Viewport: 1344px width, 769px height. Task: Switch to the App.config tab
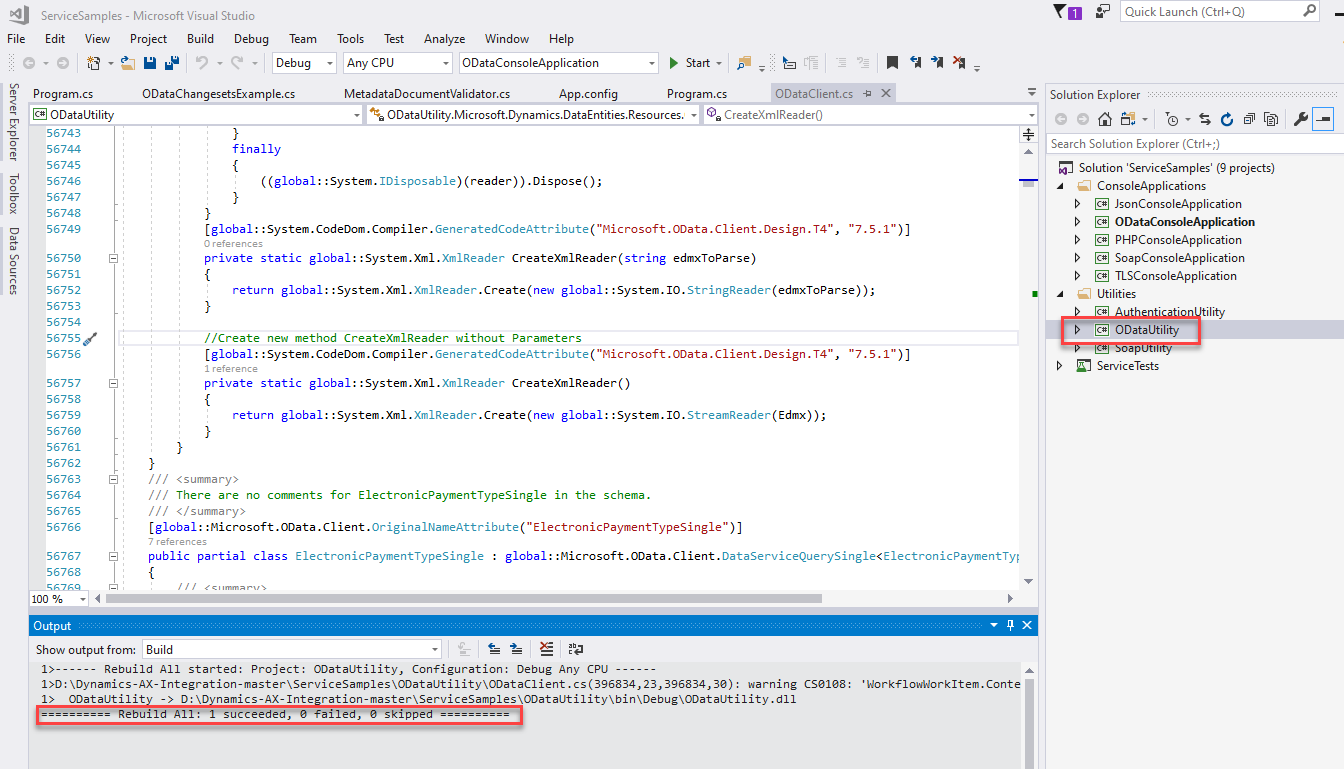pyautogui.click(x=588, y=94)
